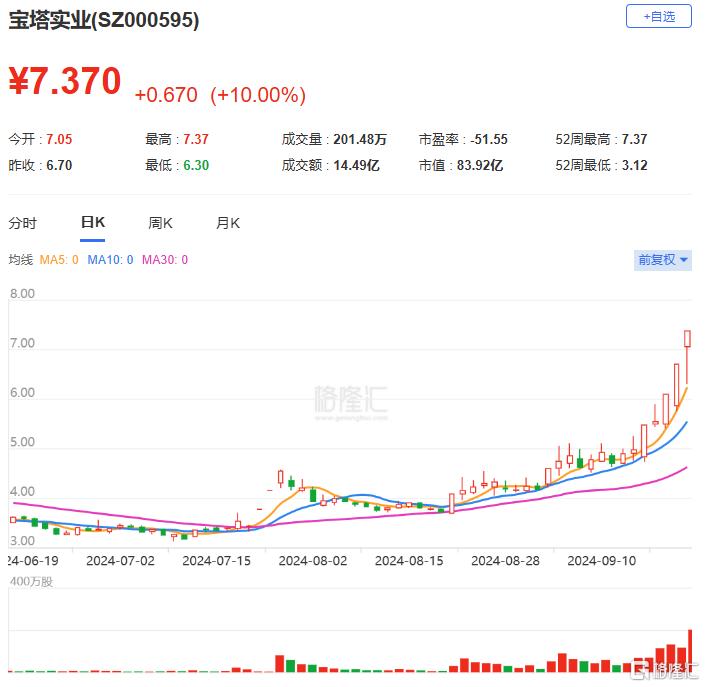Click the 最低 value 6.30
The width and height of the screenshot is (705, 687).
pos(196,165)
